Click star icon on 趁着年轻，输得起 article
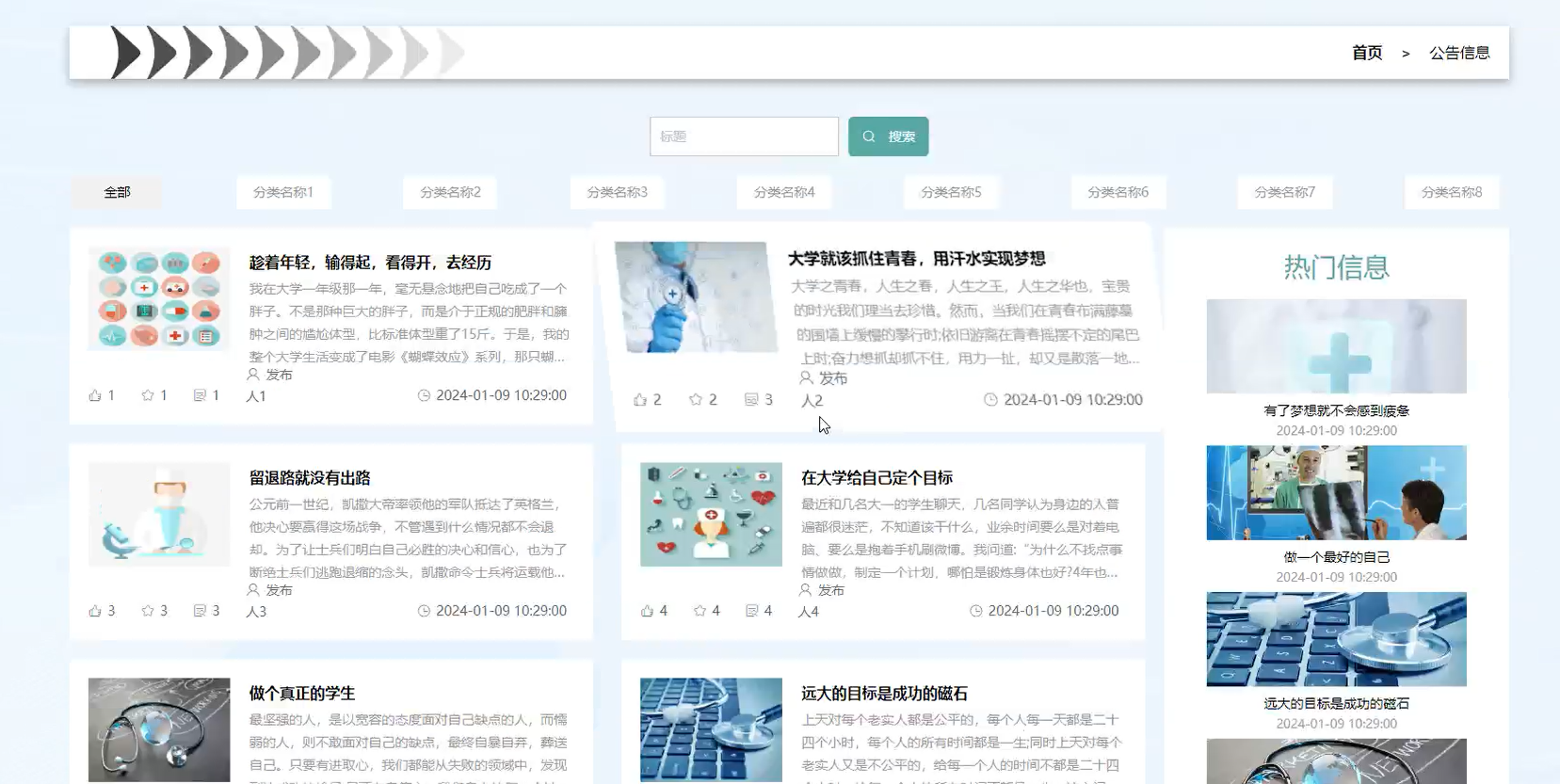The height and width of the screenshot is (784, 1560). point(148,395)
